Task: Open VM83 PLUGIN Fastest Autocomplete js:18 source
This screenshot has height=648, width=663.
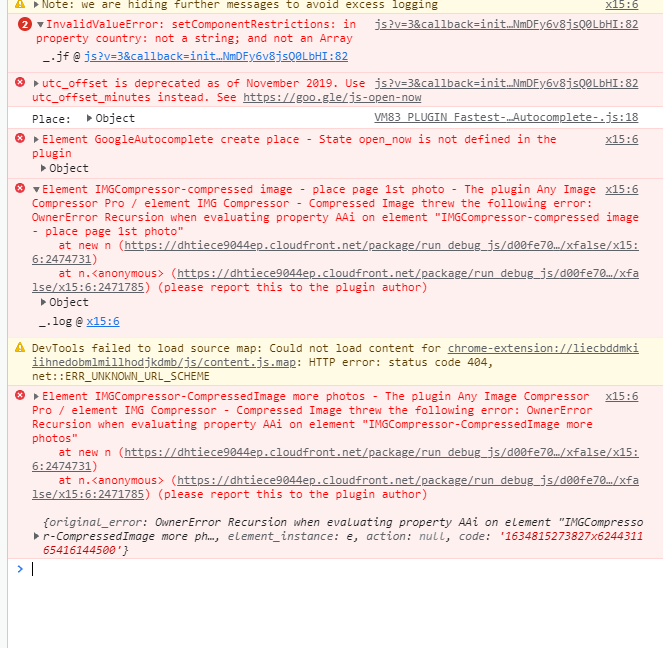Action: coord(506,118)
